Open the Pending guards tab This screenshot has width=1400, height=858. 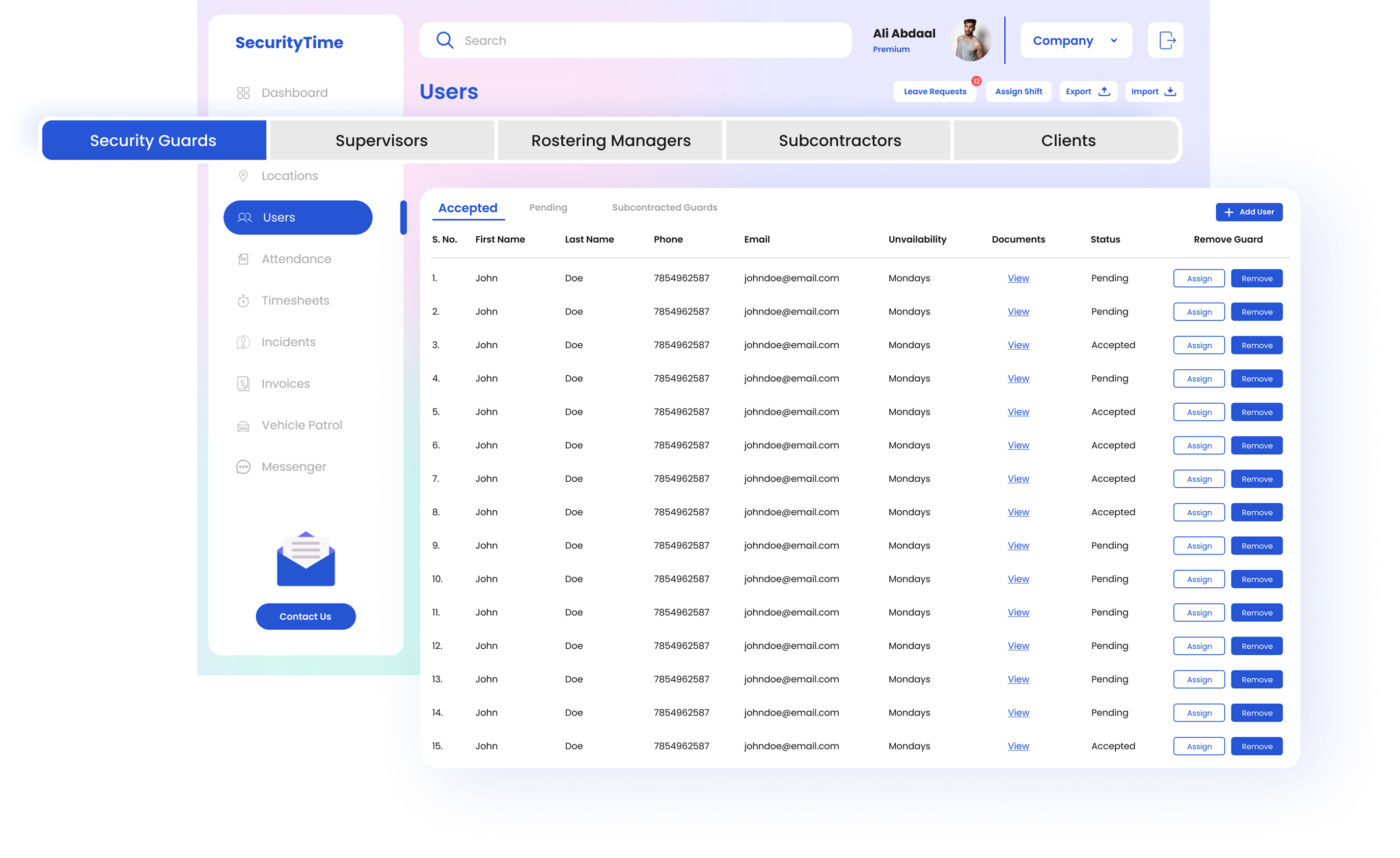pyautogui.click(x=548, y=207)
